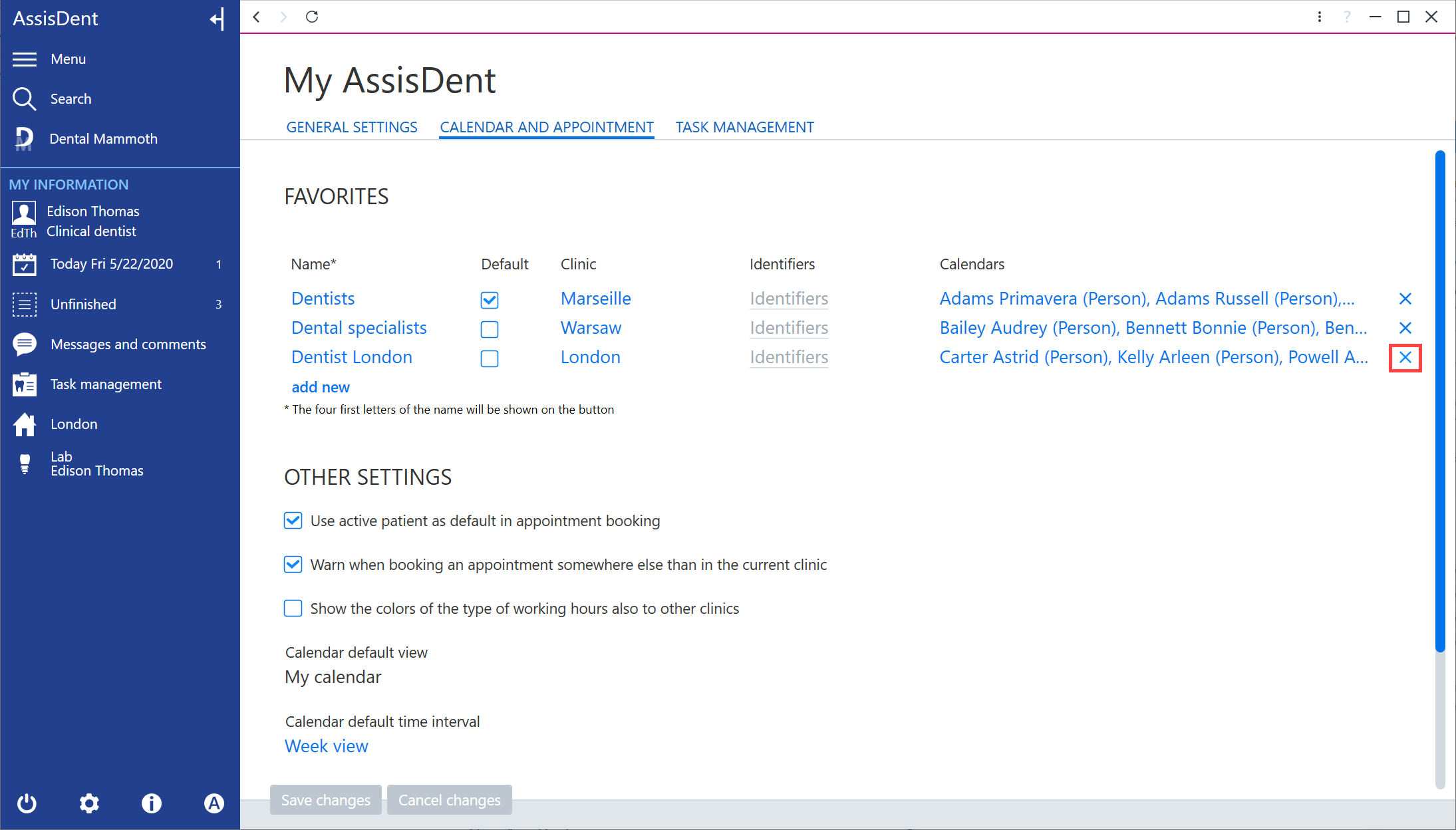Screen dimensions: 1456x830
Task: Remove the Dentists favorite row
Action: [x=1405, y=299]
